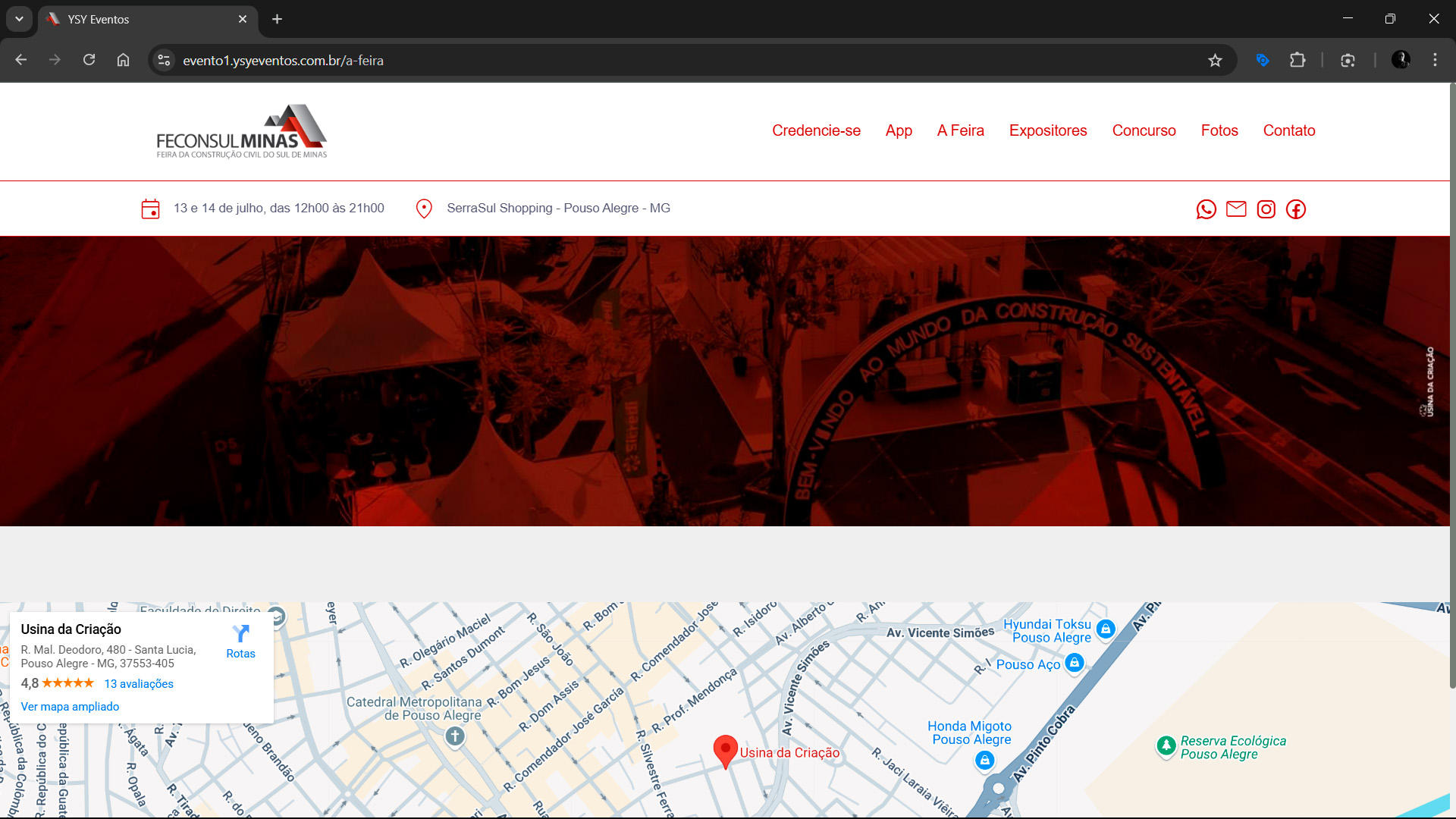Select the Concurso menu item
This screenshot has height=819, width=1456.
click(x=1144, y=130)
